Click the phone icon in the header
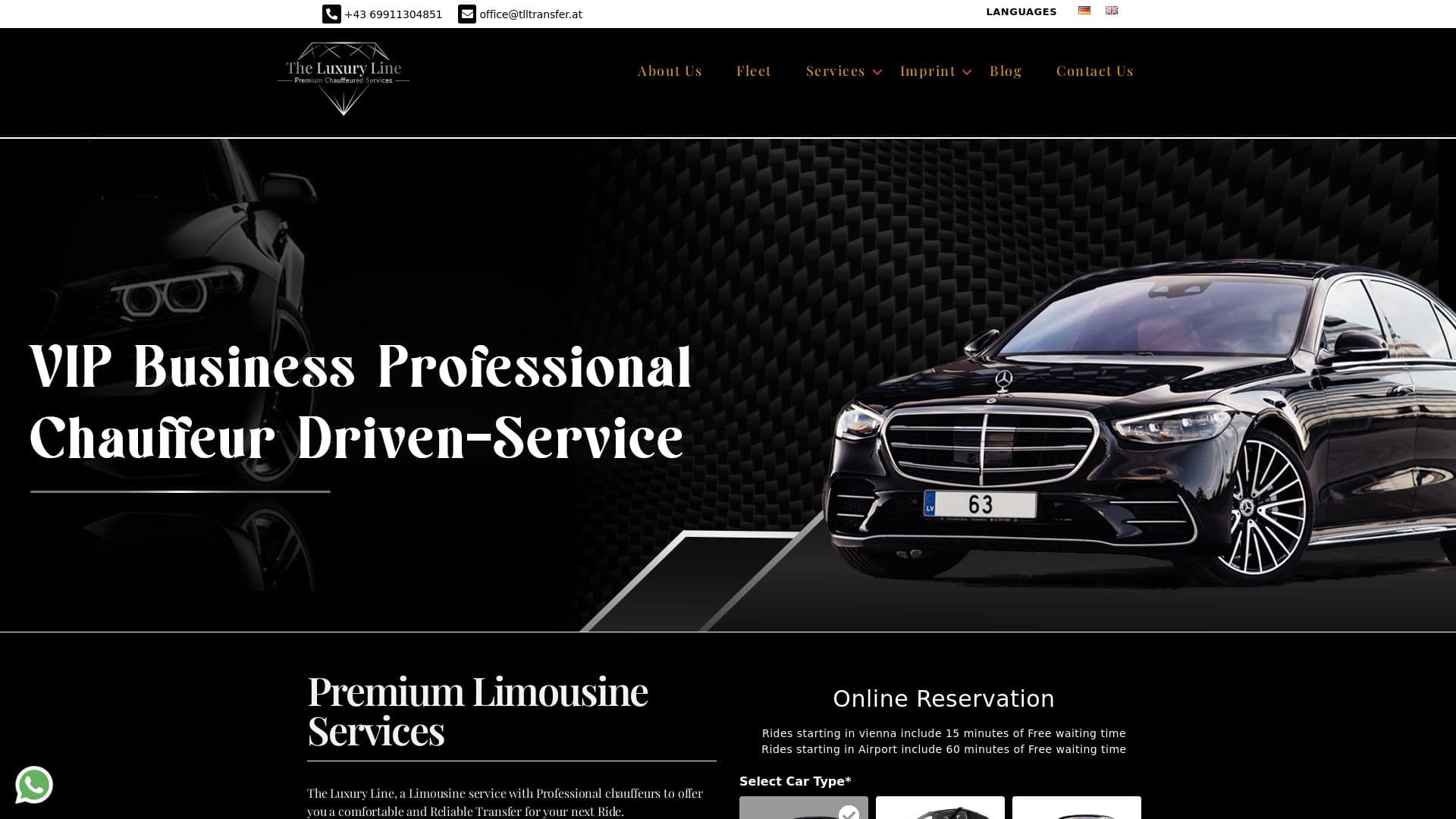Viewport: 1456px width, 819px height. click(331, 14)
